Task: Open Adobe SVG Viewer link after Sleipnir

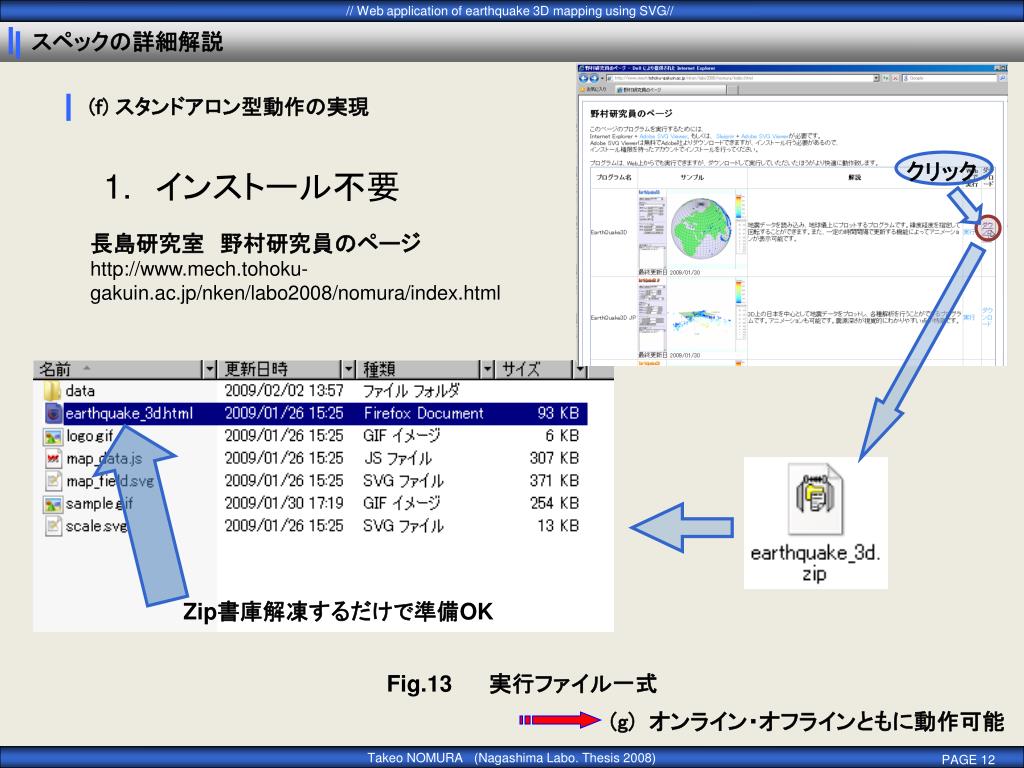Action: (764, 136)
